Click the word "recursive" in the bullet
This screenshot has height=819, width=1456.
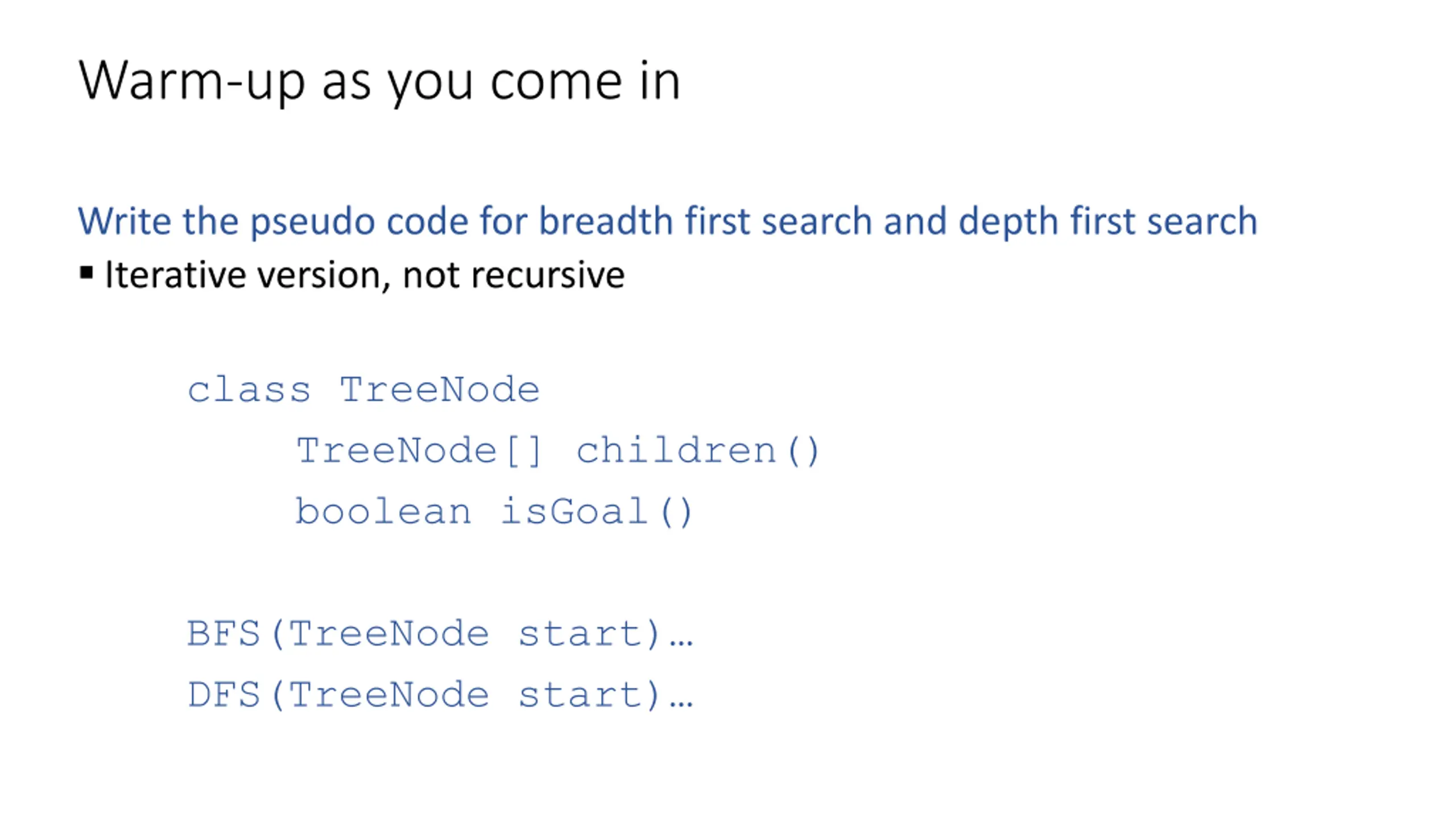point(548,275)
